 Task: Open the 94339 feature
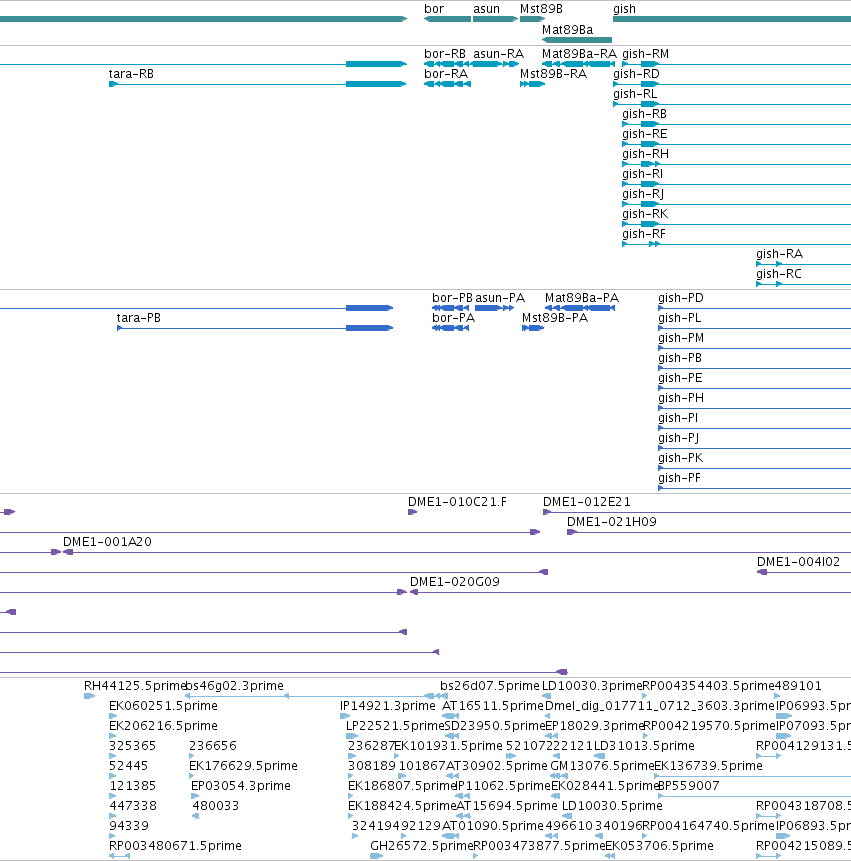[113, 836]
